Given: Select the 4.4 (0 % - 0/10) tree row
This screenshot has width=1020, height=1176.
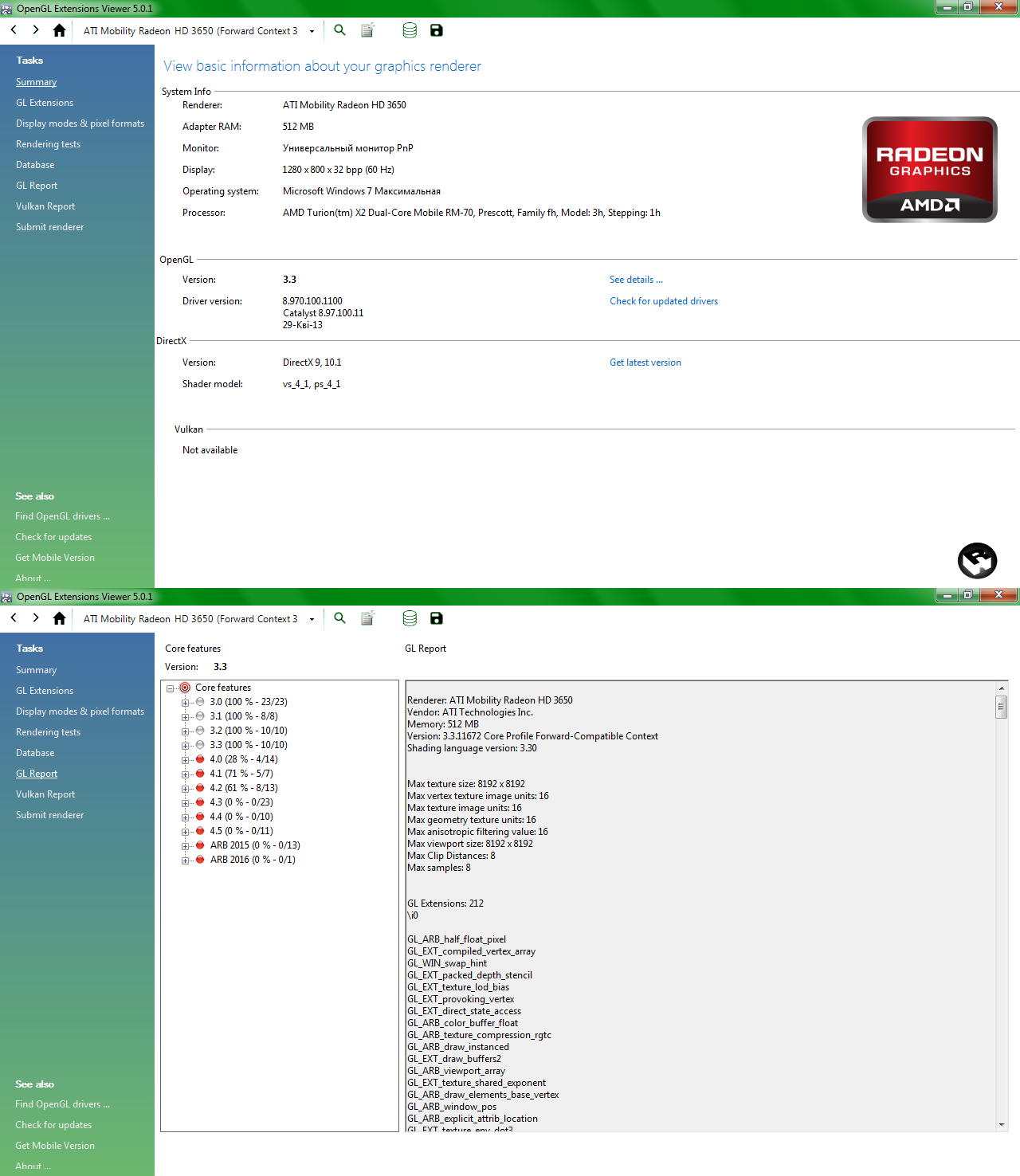Looking at the screenshot, I should click(241, 817).
